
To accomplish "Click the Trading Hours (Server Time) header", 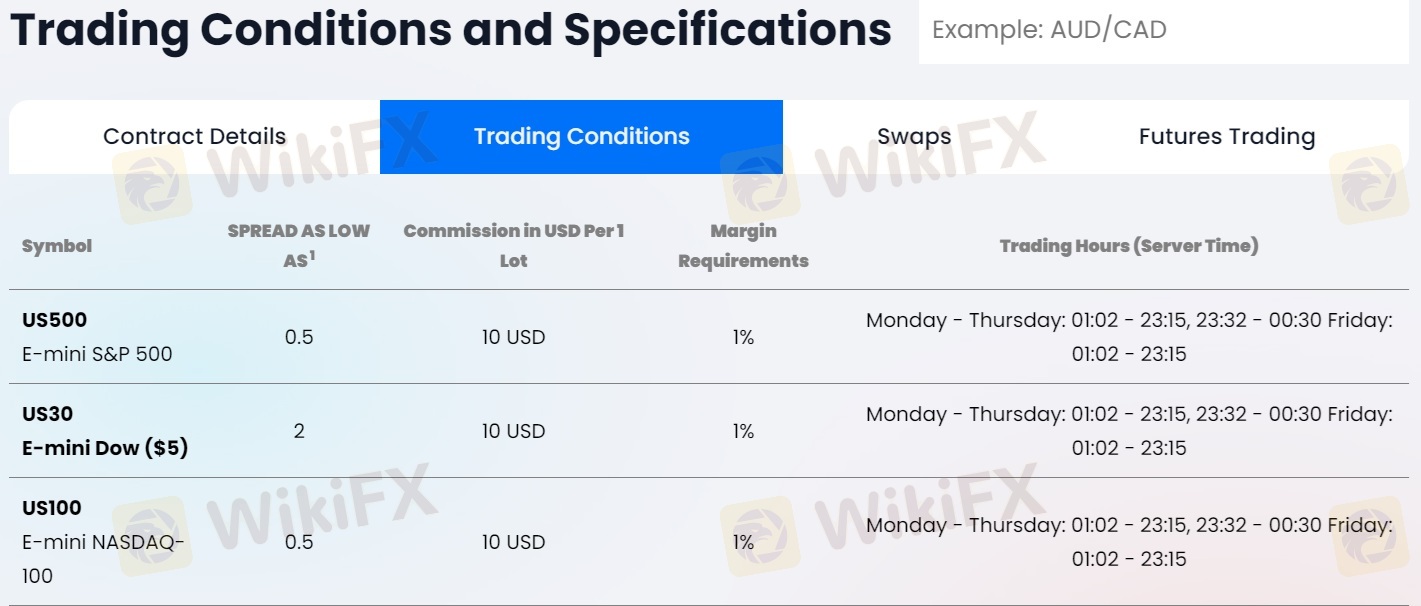I will [x=1128, y=246].
